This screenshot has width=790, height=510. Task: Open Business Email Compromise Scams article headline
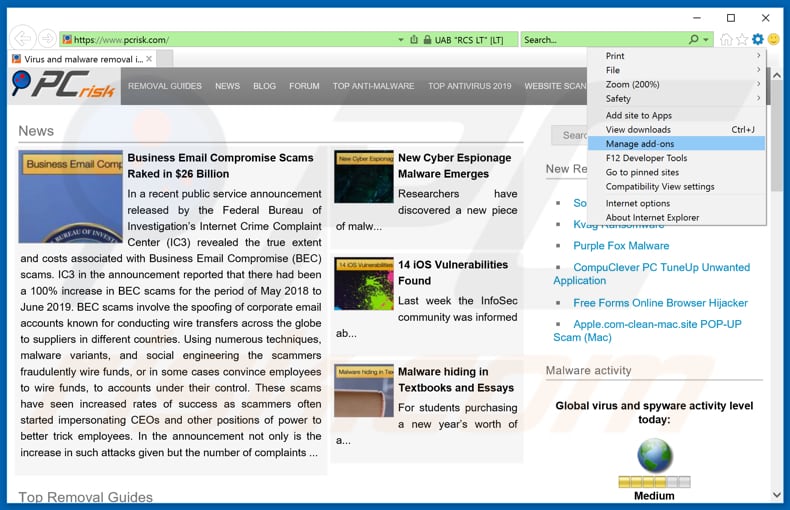pyautogui.click(x=220, y=165)
